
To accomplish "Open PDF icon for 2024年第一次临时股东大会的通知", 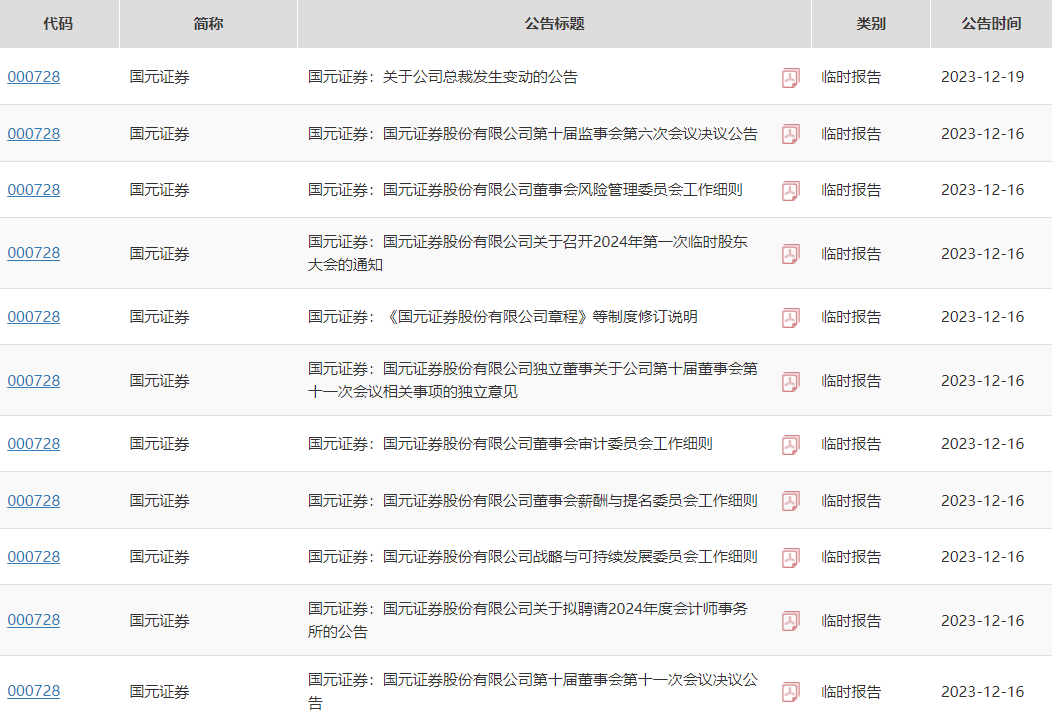I will pos(790,254).
